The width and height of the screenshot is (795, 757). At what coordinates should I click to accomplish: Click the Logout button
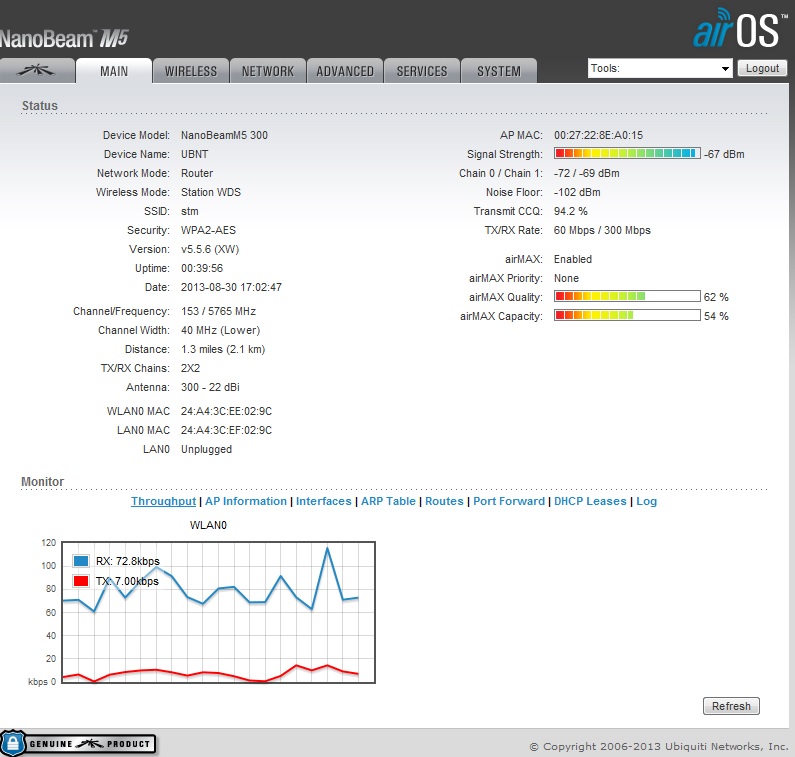point(762,68)
